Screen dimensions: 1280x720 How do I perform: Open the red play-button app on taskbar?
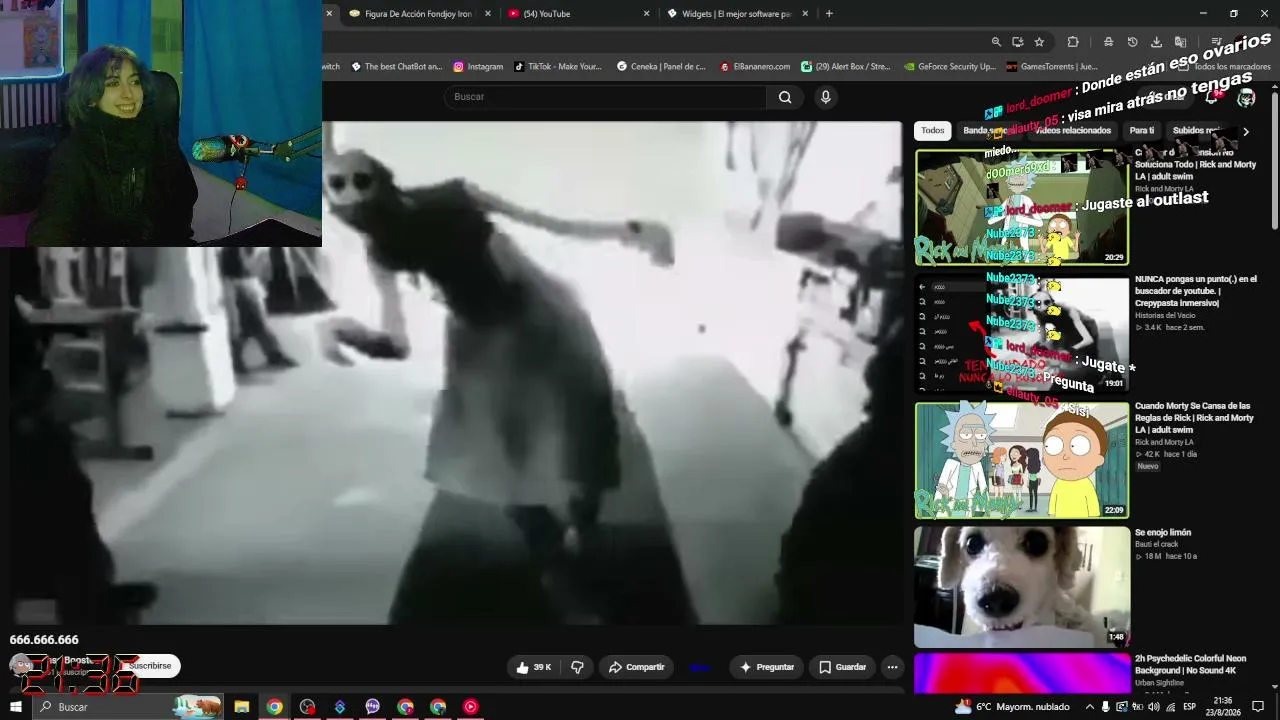tap(471, 707)
